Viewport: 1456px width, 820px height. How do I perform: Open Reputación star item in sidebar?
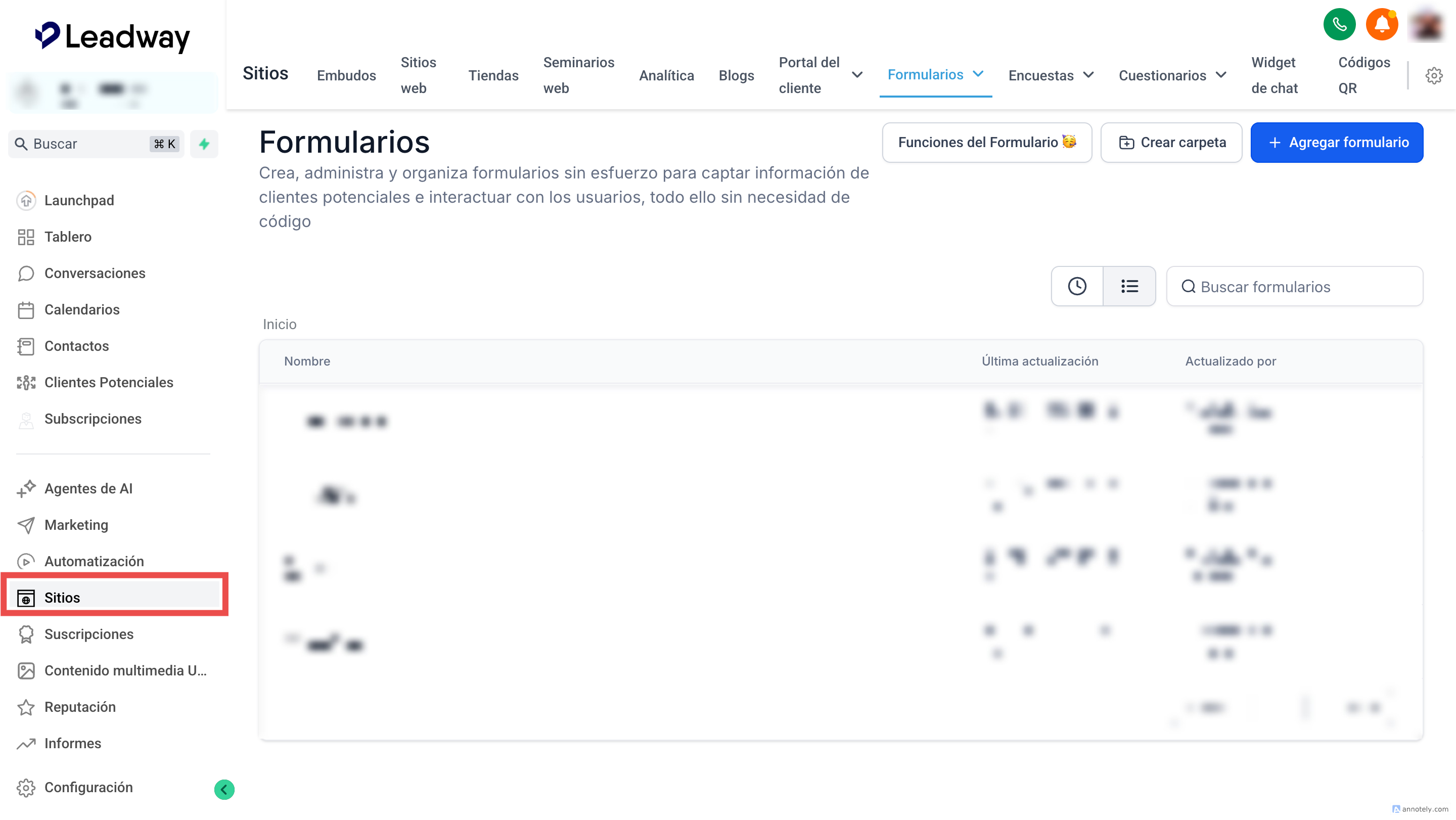[x=80, y=706]
